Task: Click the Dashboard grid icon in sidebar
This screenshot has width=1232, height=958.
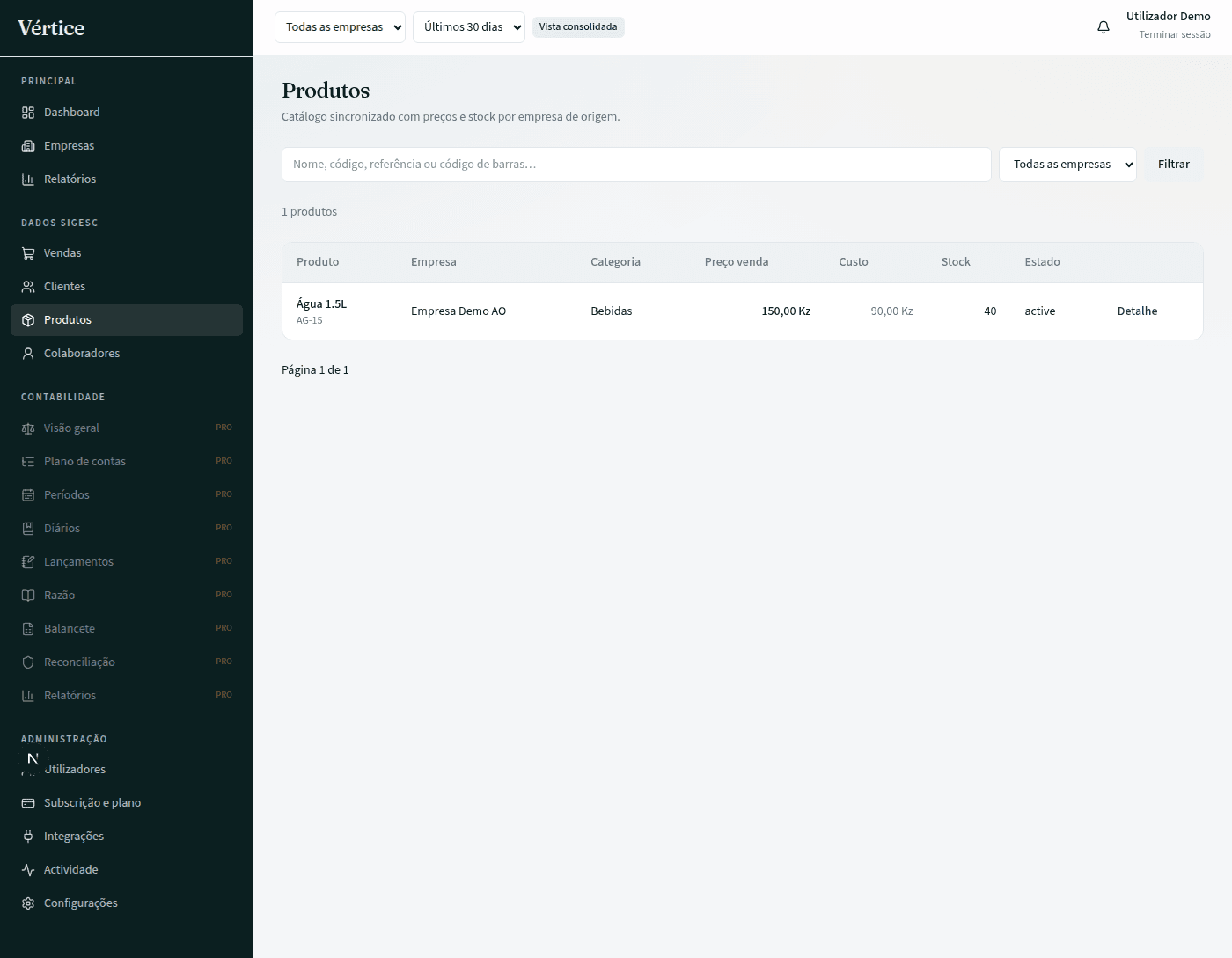Action: (x=28, y=113)
